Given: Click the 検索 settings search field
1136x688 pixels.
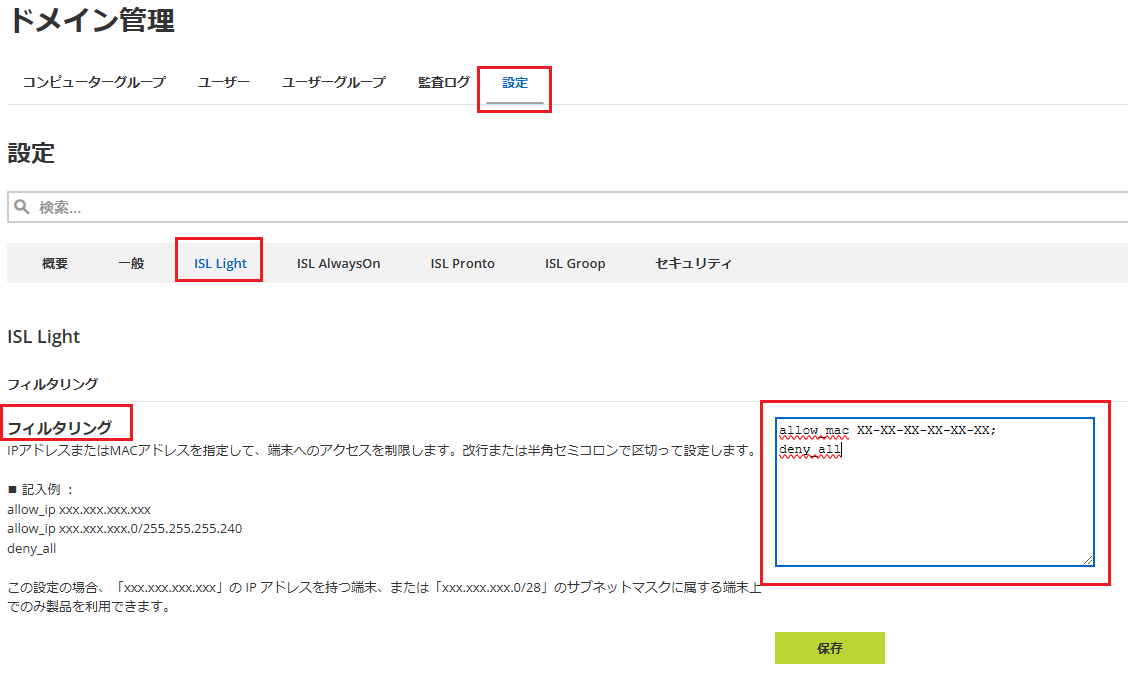Looking at the screenshot, I should [567, 207].
